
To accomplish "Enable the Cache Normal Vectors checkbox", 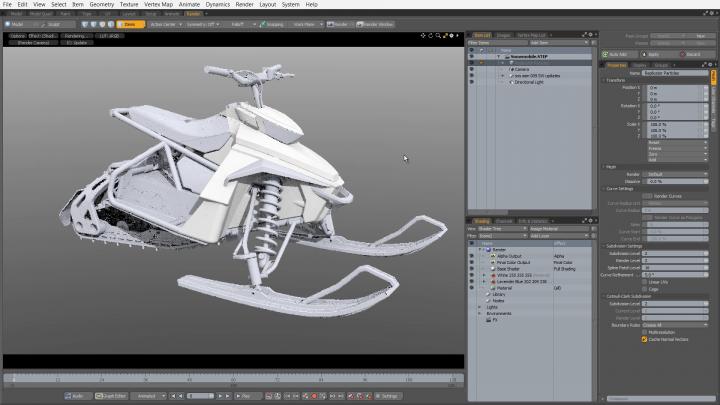I will (644, 339).
